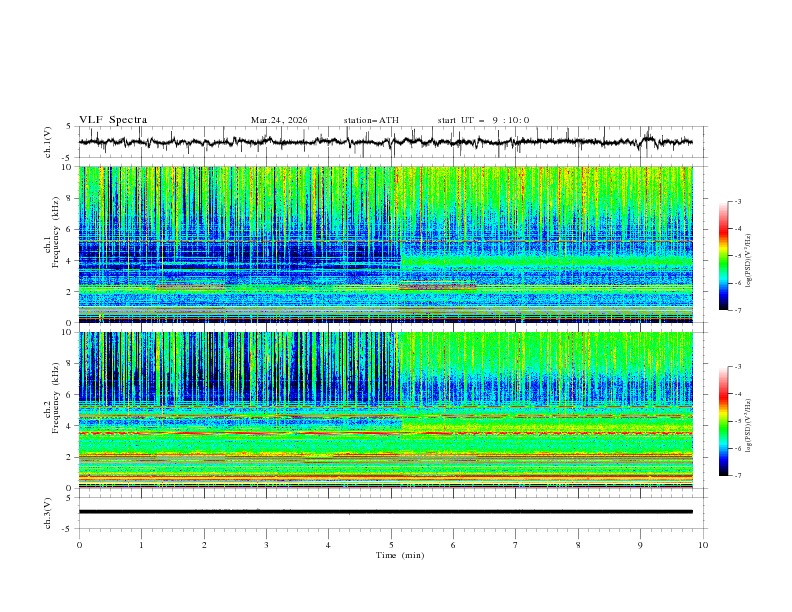Select the lower colorbar 'log(PSD)(V²/Hz)' label

click(x=749, y=426)
